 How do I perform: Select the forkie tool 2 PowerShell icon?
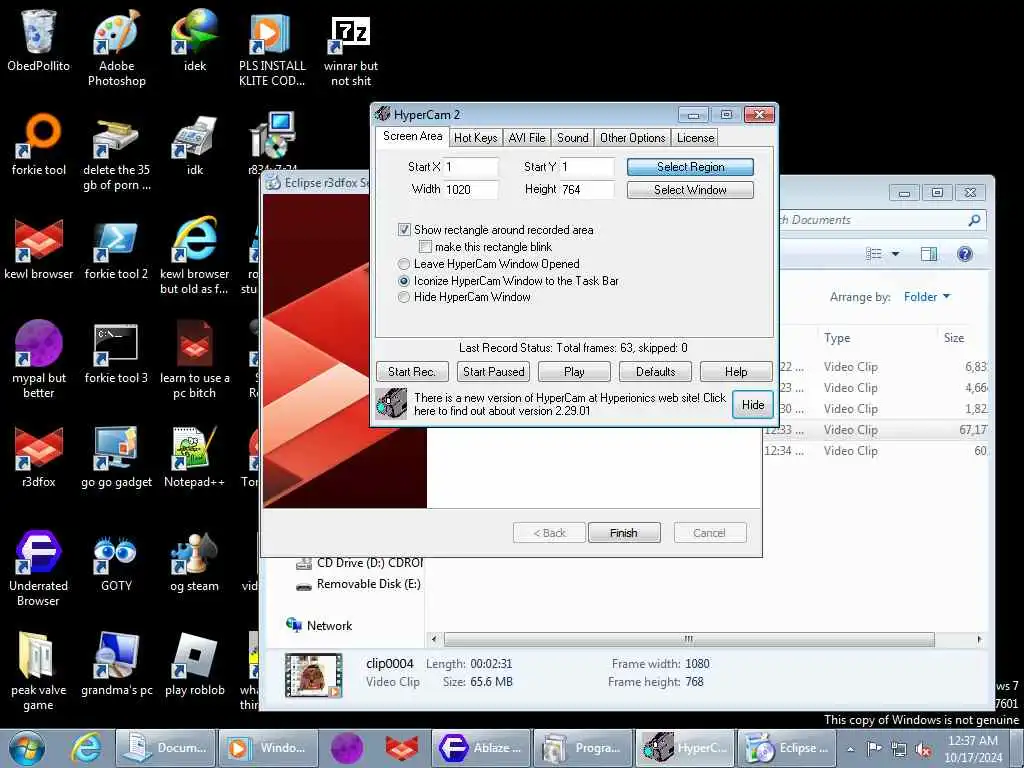pos(116,249)
